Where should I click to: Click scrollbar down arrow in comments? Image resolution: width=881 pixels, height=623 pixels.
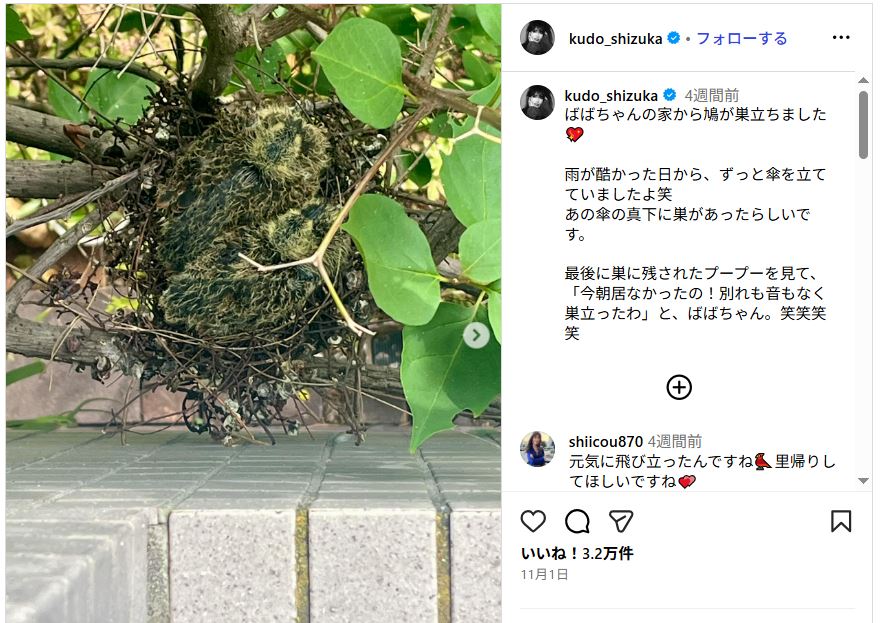(864, 481)
